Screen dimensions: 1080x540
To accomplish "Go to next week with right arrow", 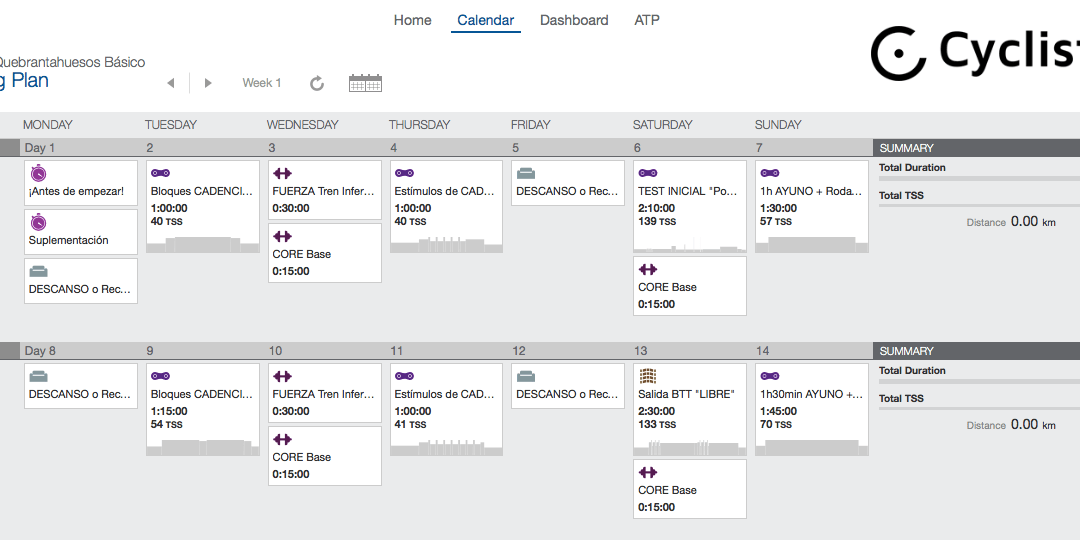I will [208, 83].
